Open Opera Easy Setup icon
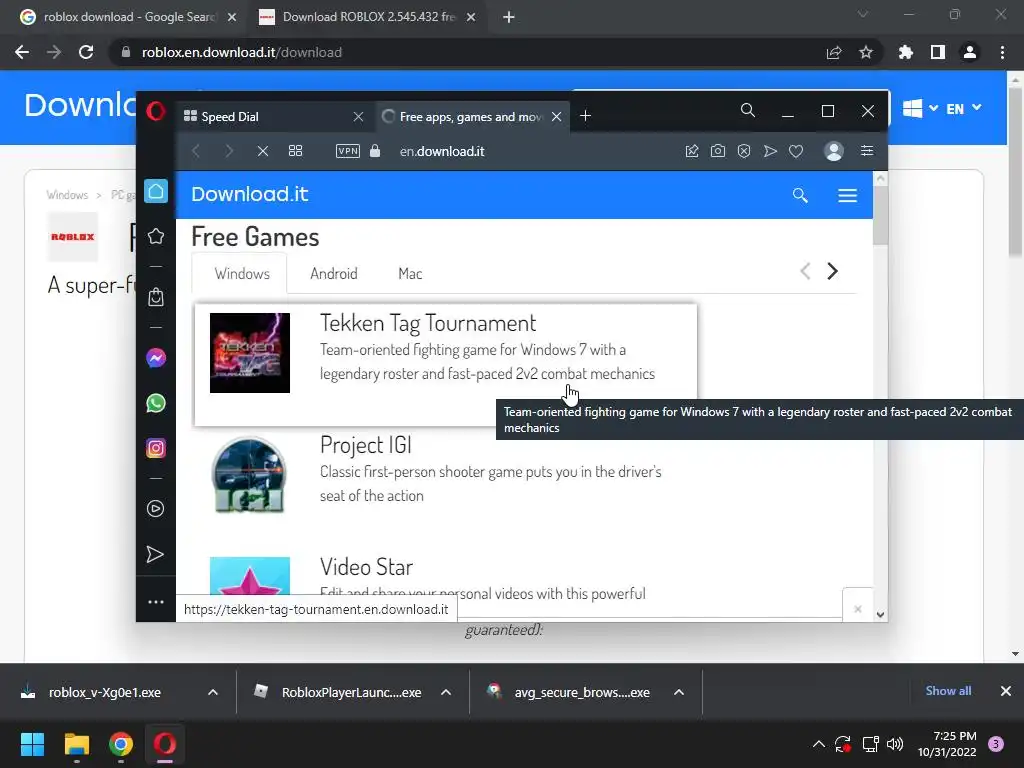The width and height of the screenshot is (1024, 768). [x=867, y=151]
